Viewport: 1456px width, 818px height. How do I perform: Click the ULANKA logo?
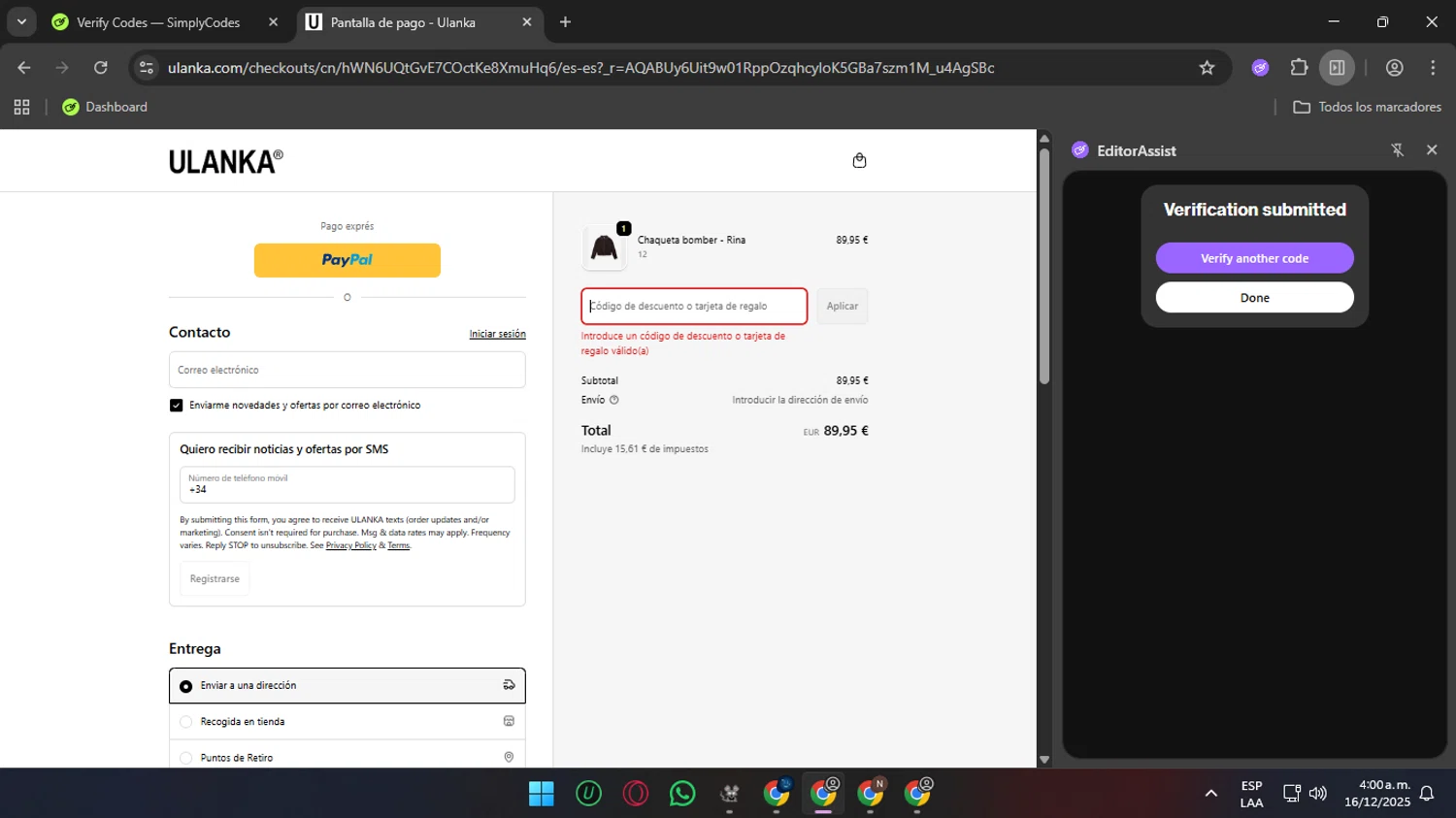225,161
